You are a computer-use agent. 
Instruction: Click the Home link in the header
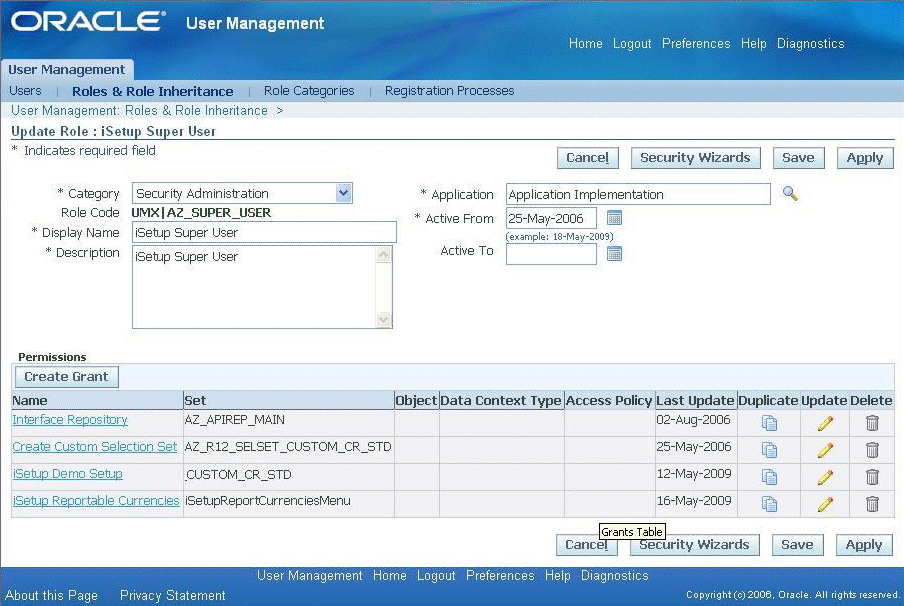pos(585,44)
